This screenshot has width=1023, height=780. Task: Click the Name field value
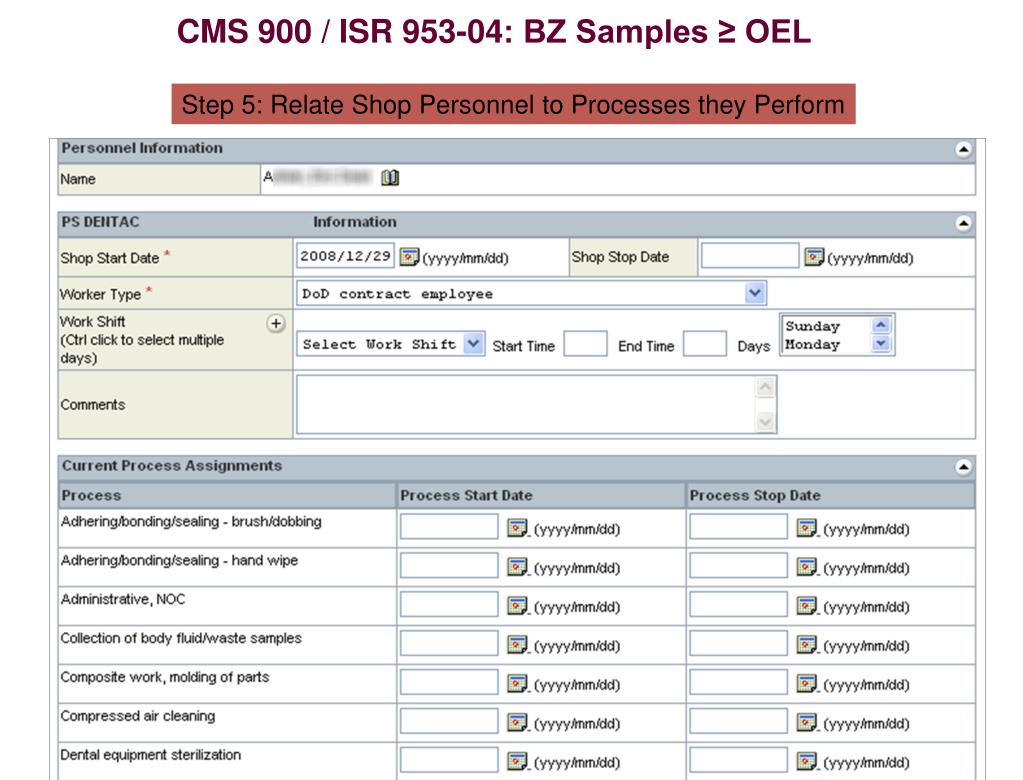[x=318, y=177]
